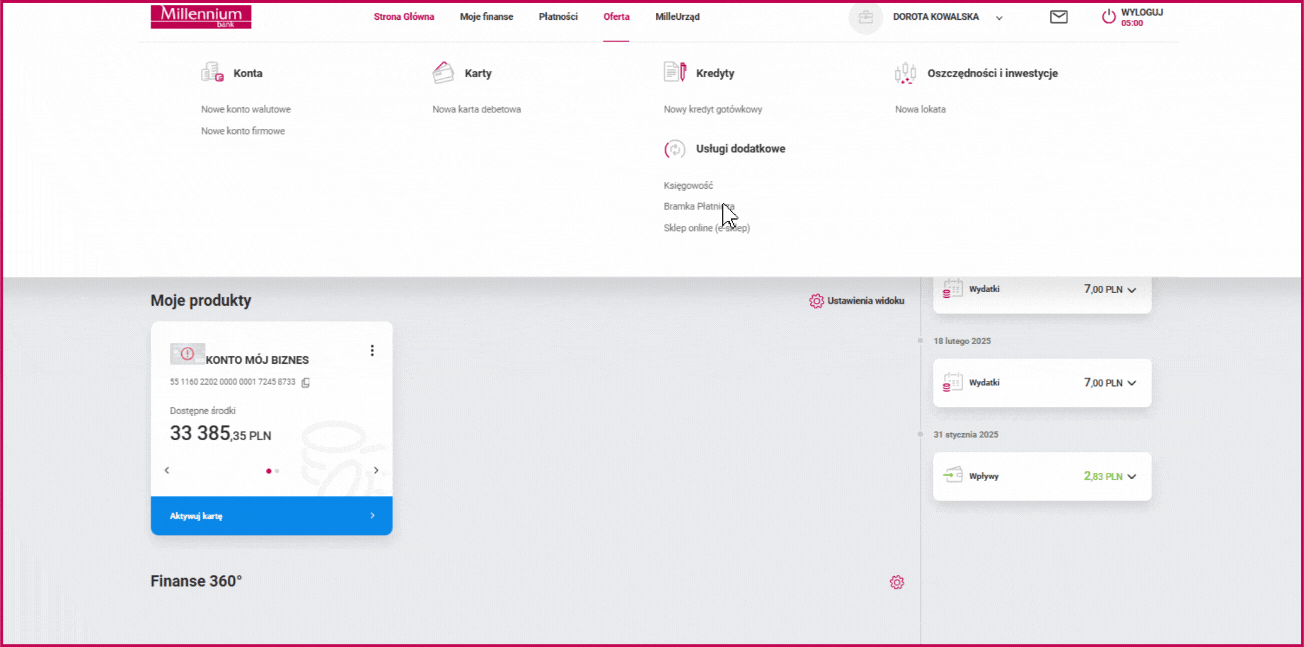The height and width of the screenshot is (647, 1304).
Task: Open Ustawienia widoku gear icon
Action: point(816,301)
